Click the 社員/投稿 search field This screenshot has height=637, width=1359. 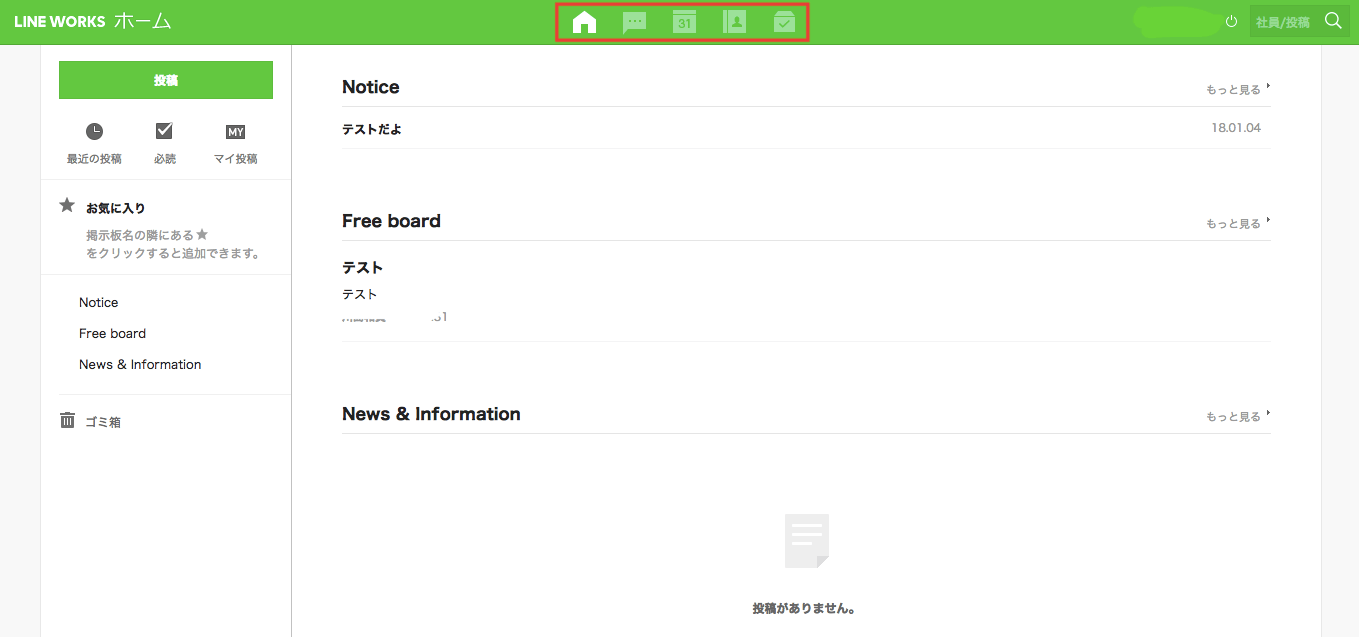[1282, 22]
